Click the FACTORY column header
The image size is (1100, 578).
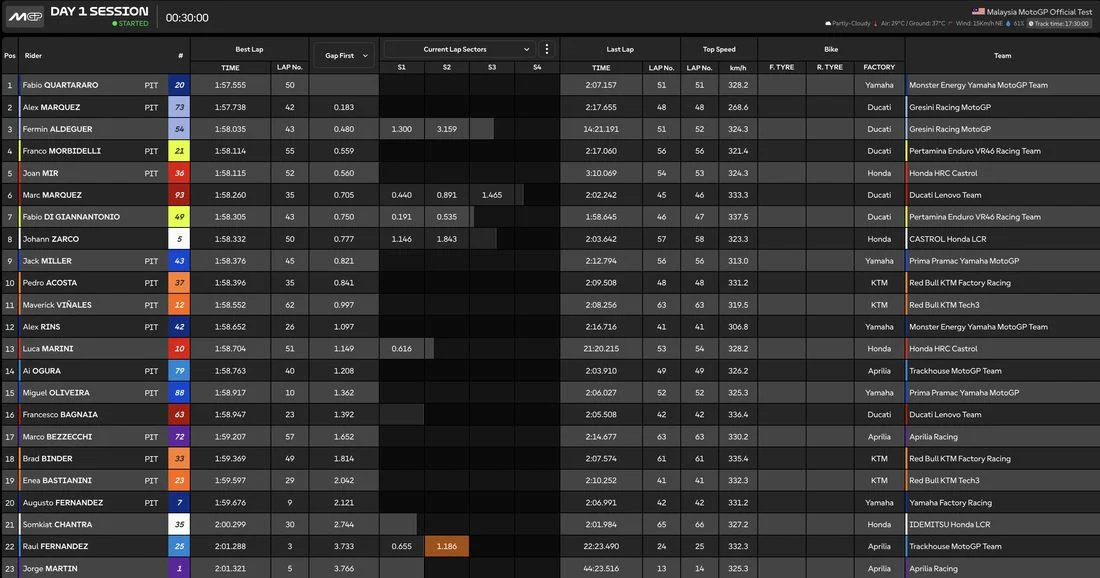point(879,67)
